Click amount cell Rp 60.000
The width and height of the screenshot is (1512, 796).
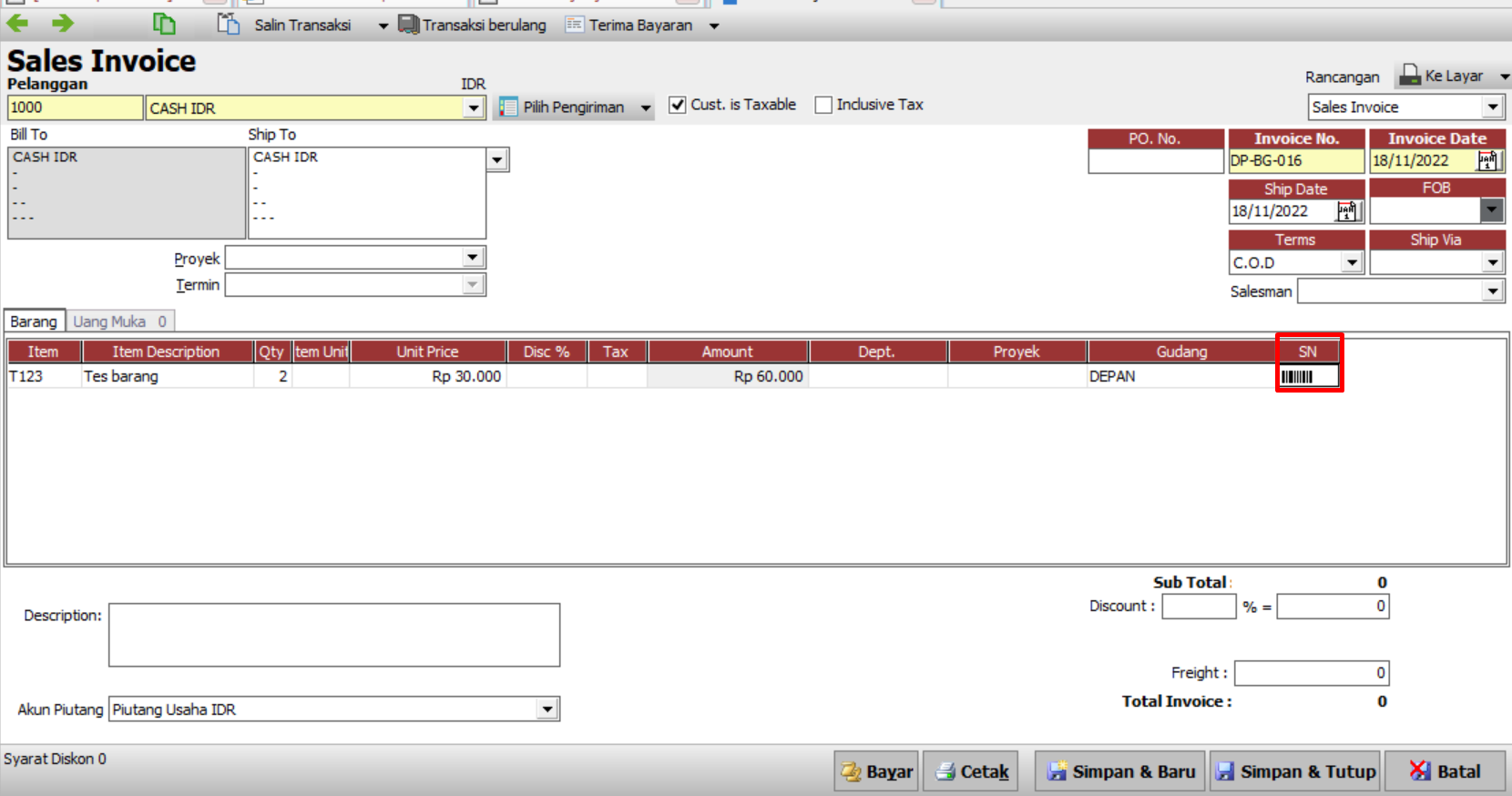tap(728, 376)
